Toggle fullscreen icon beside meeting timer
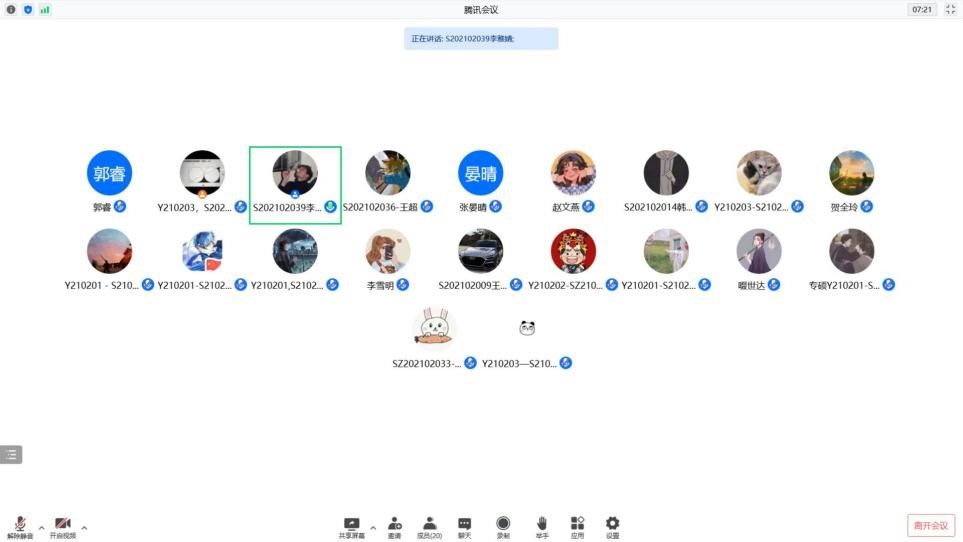The width and height of the screenshot is (963, 542). click(x=949, y=9)
